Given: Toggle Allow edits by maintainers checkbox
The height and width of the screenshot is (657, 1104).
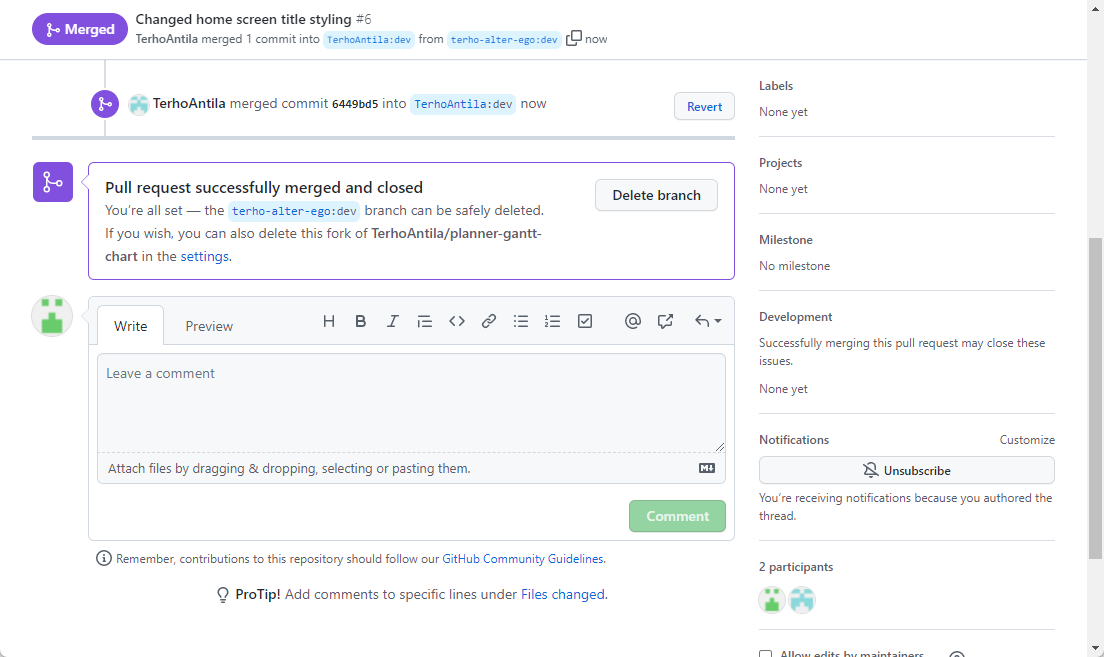Looking at the screenshot, I should (x=766, y=655).
